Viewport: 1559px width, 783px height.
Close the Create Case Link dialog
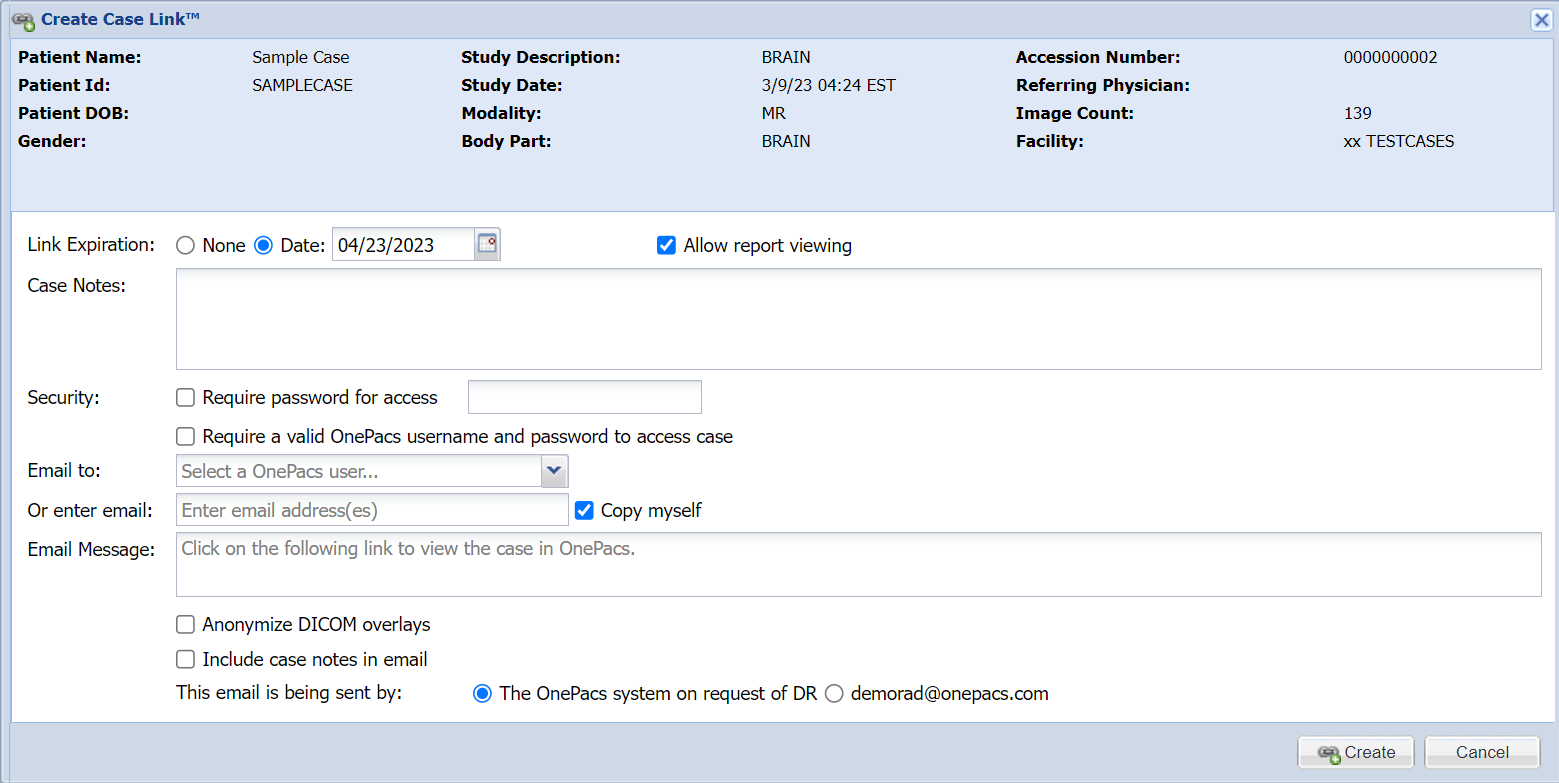1541,20
